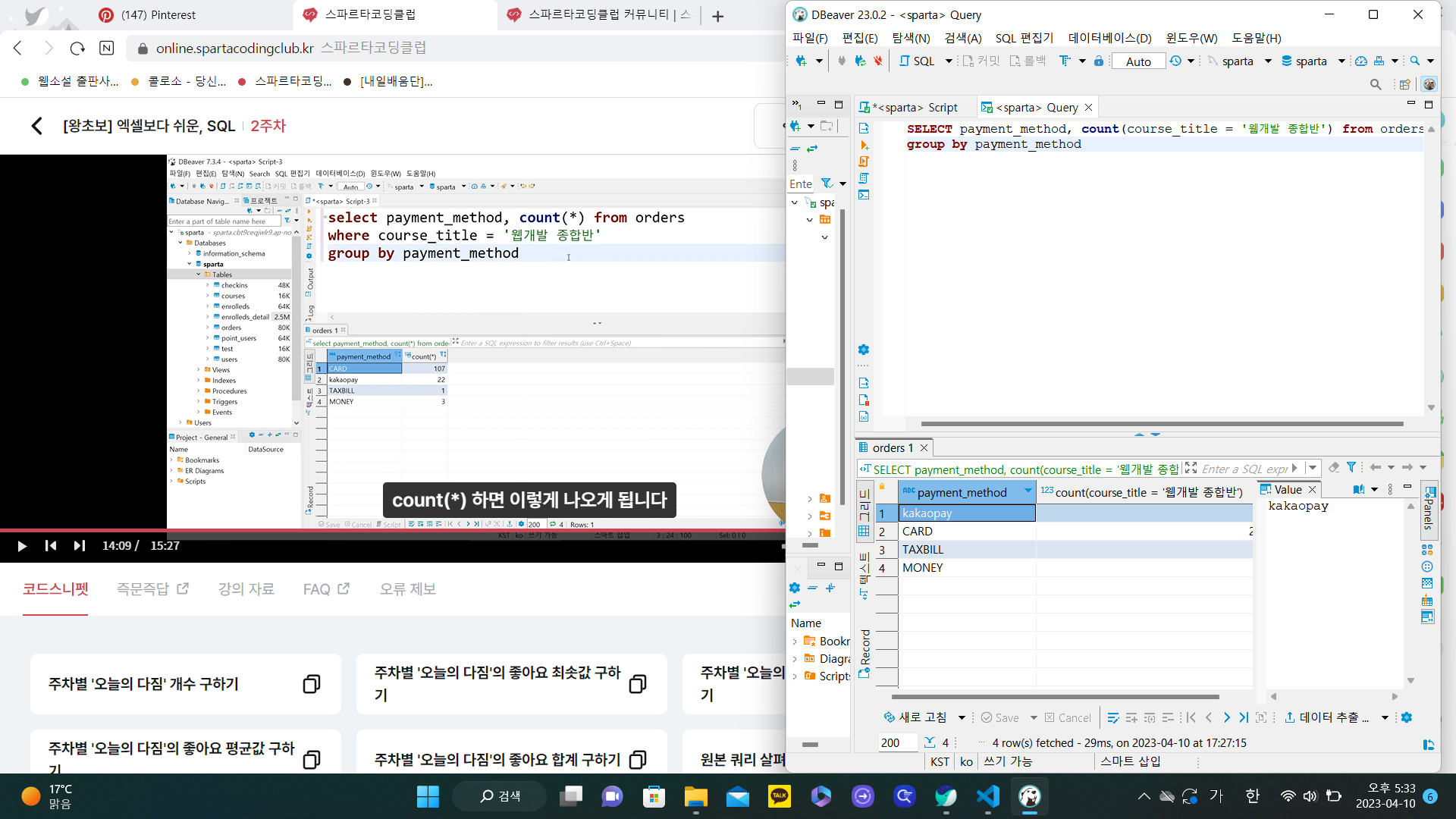Toggle Record view in results panel
Screen dimensions: 1456x819
coord(864,654)
